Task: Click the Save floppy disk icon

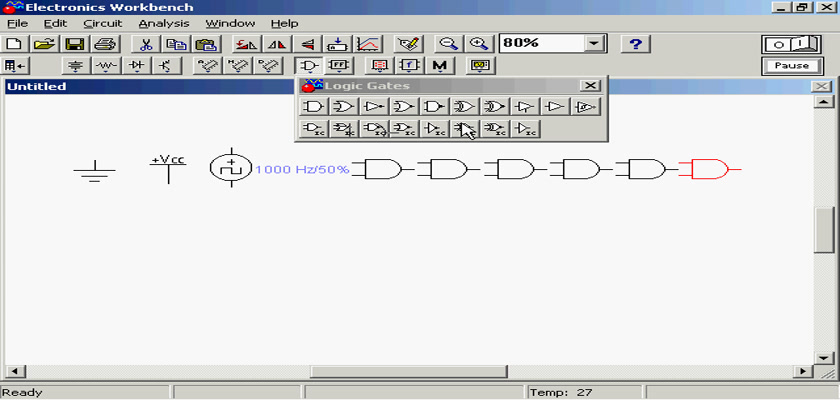Action: coord(75,44)
